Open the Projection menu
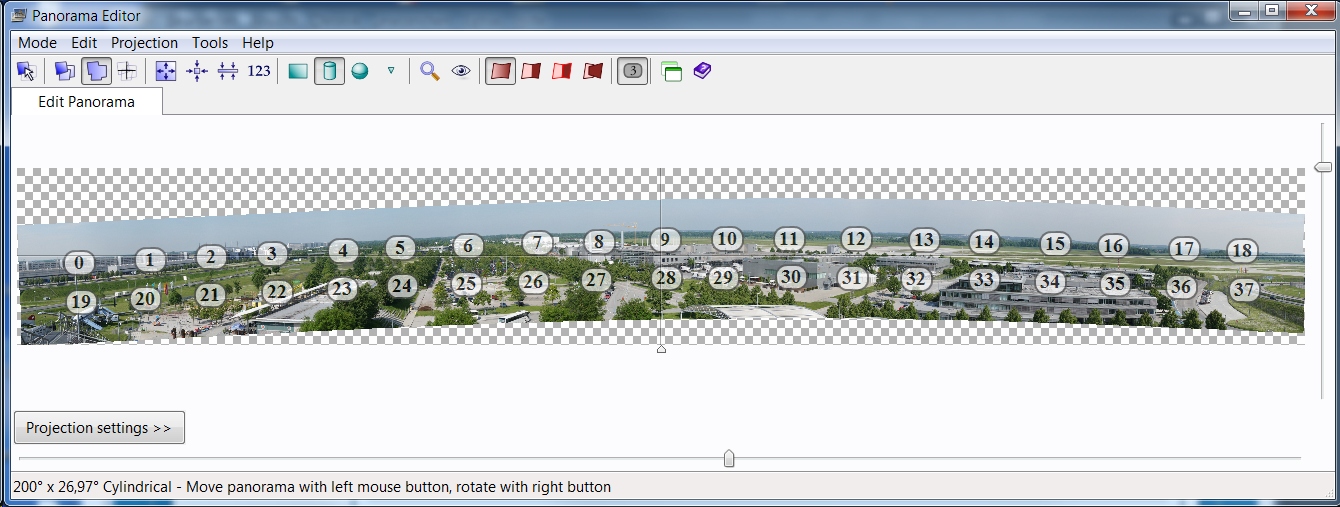Viewport: 1340px width, 507px height. (144, 43)
